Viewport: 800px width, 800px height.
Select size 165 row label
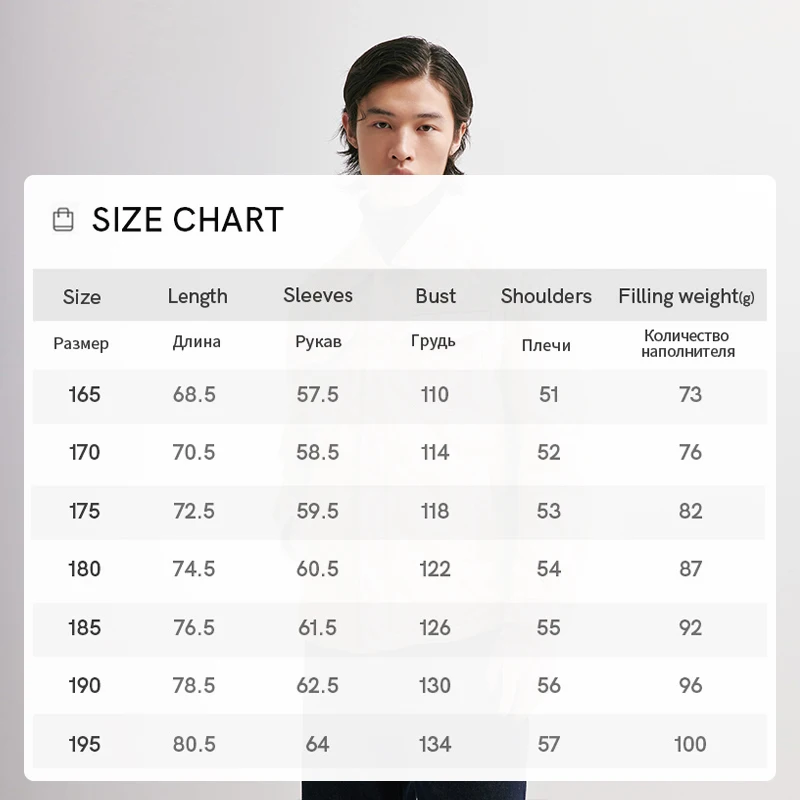click(85, 394)
